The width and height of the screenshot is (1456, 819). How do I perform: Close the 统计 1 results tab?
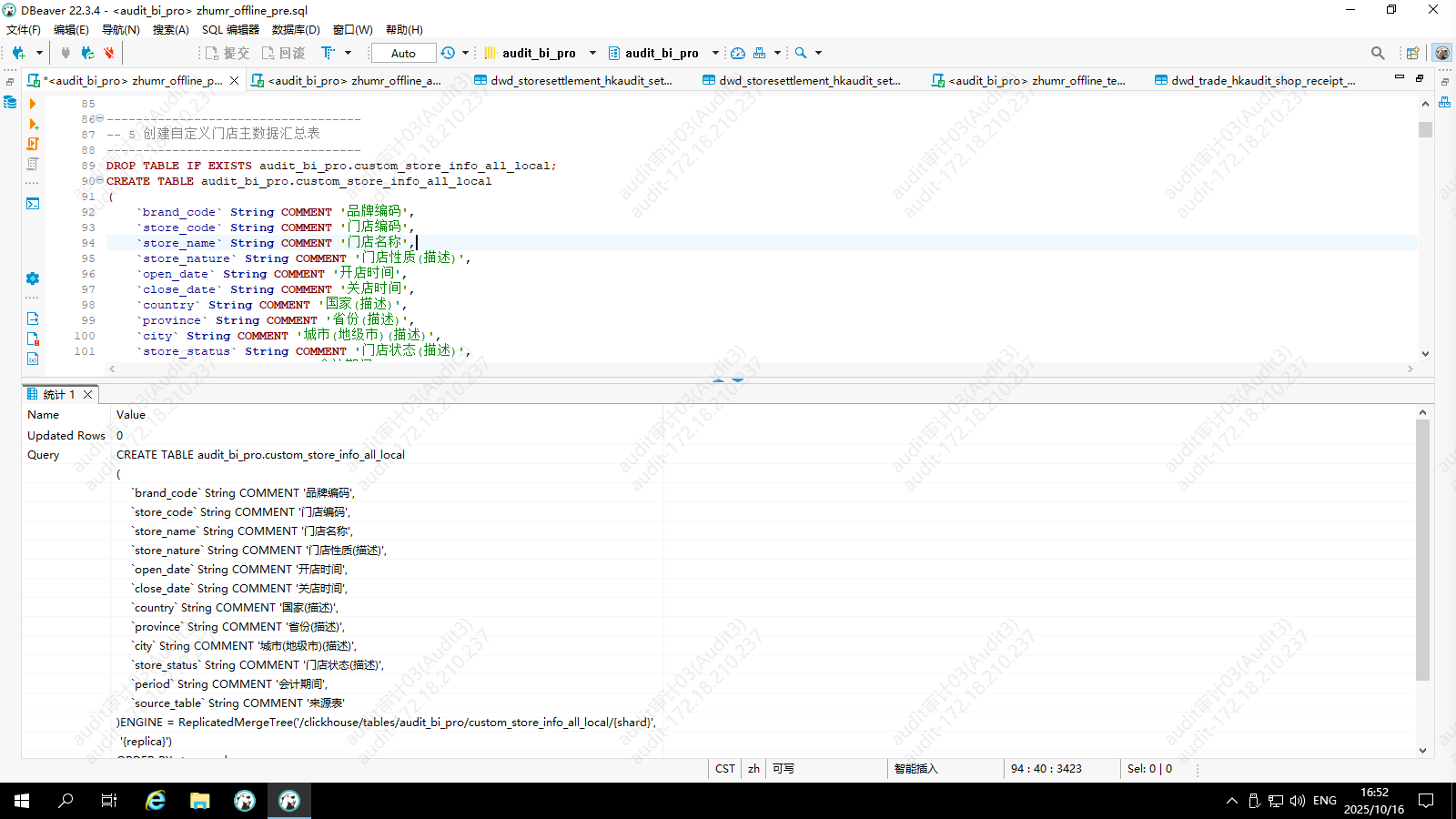[x=88, y=394]
